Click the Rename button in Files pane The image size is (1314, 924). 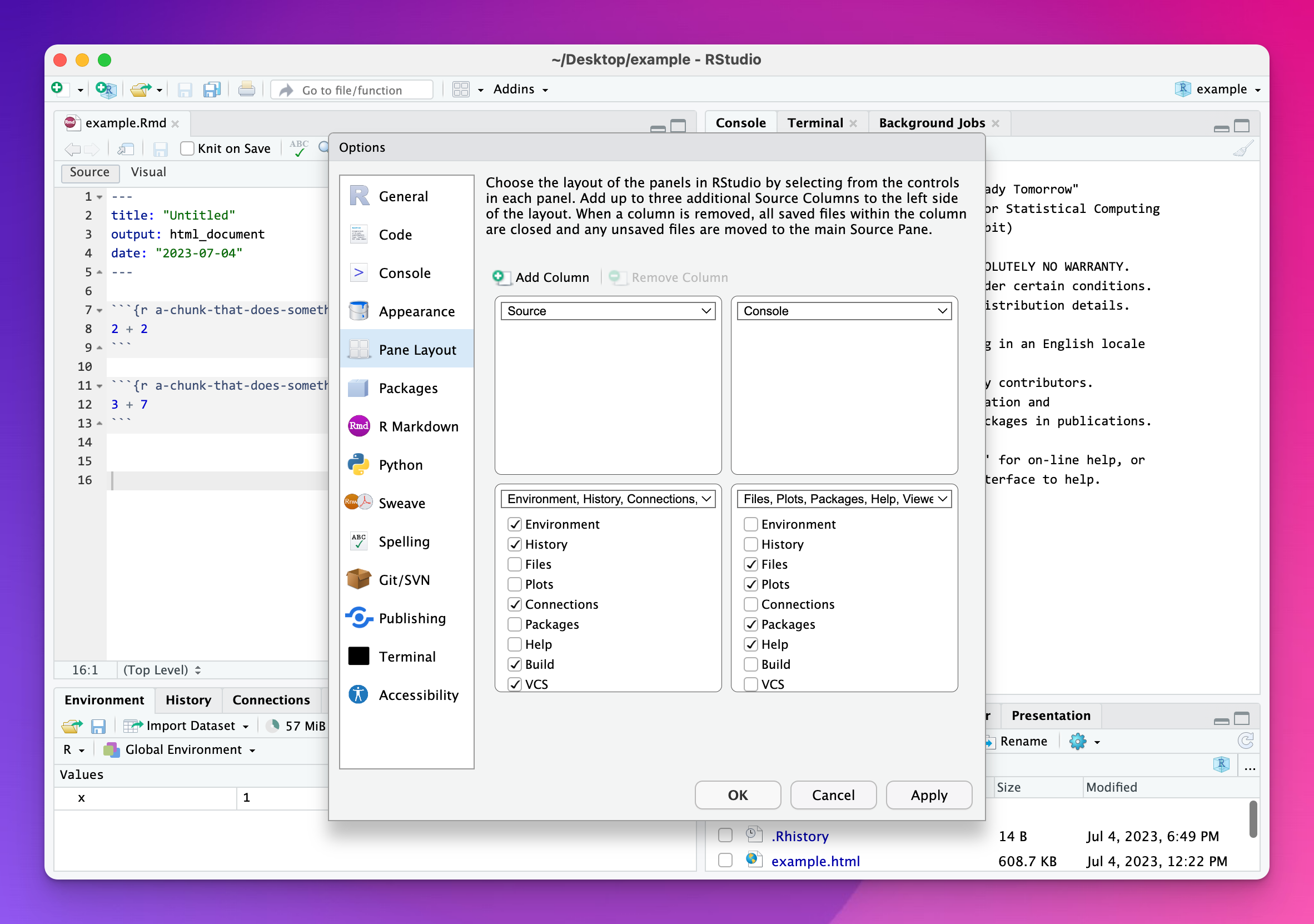1017,742
